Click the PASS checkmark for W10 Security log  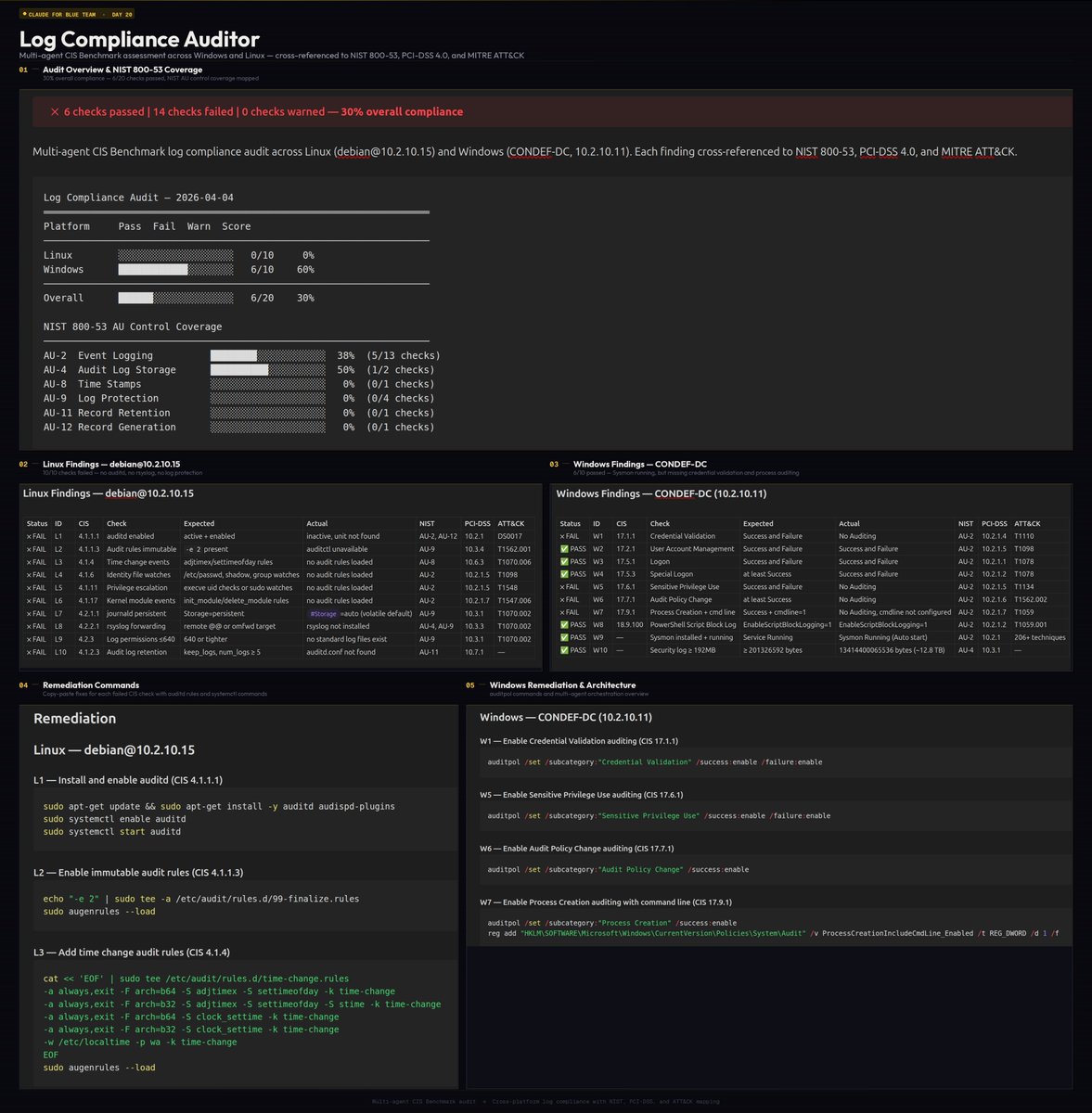564,650
